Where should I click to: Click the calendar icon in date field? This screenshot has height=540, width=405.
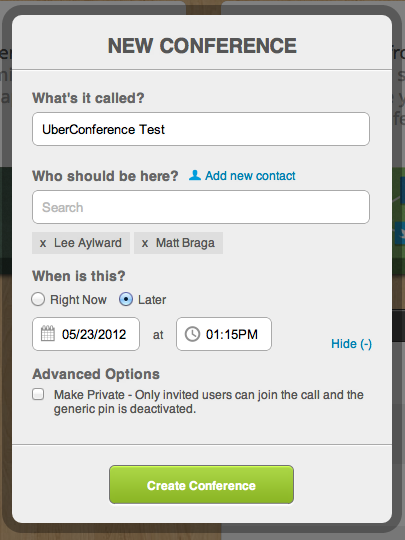pos(48,334)
